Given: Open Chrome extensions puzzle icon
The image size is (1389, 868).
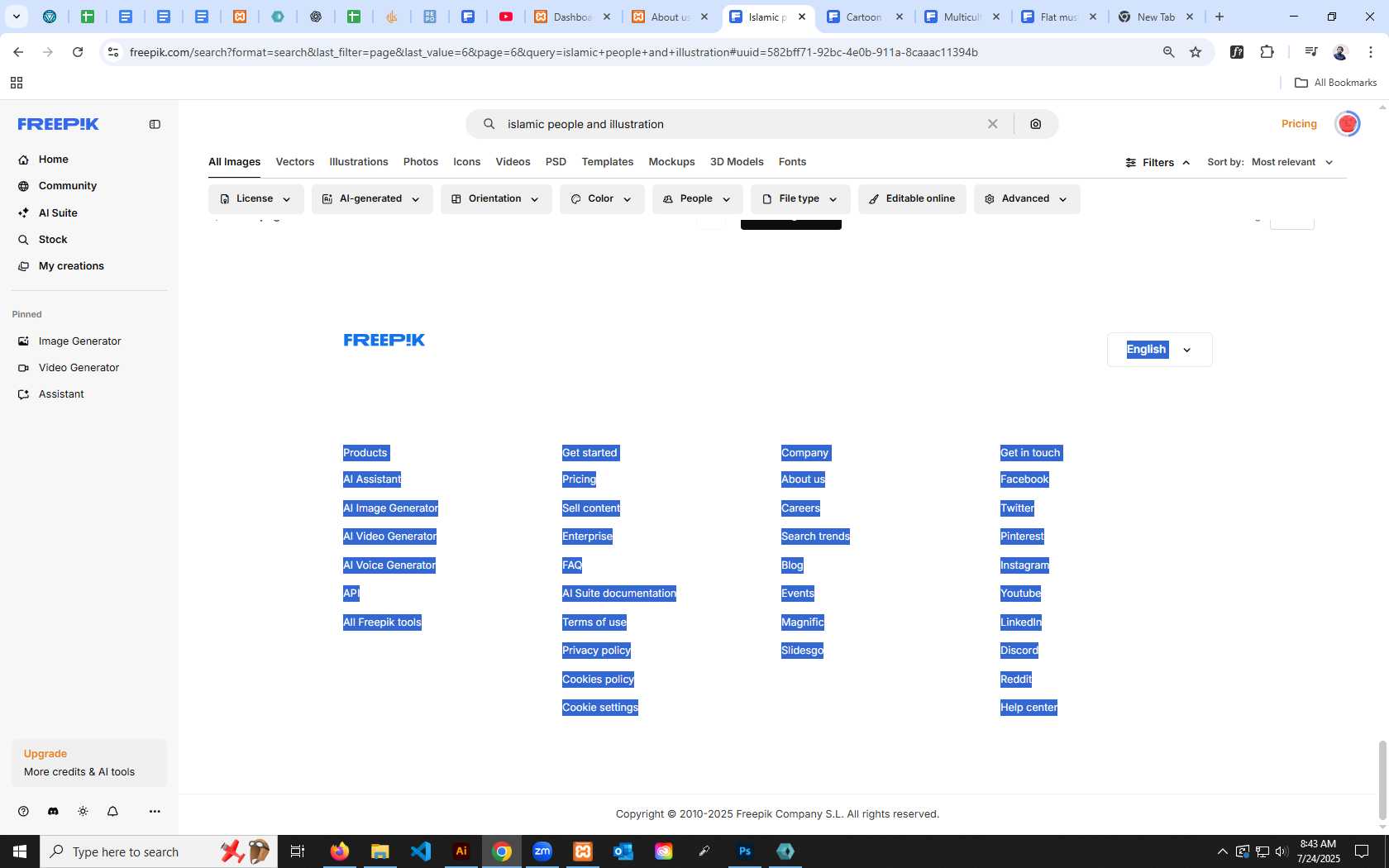Looking at the screenshot, I should click(1267, 52).
